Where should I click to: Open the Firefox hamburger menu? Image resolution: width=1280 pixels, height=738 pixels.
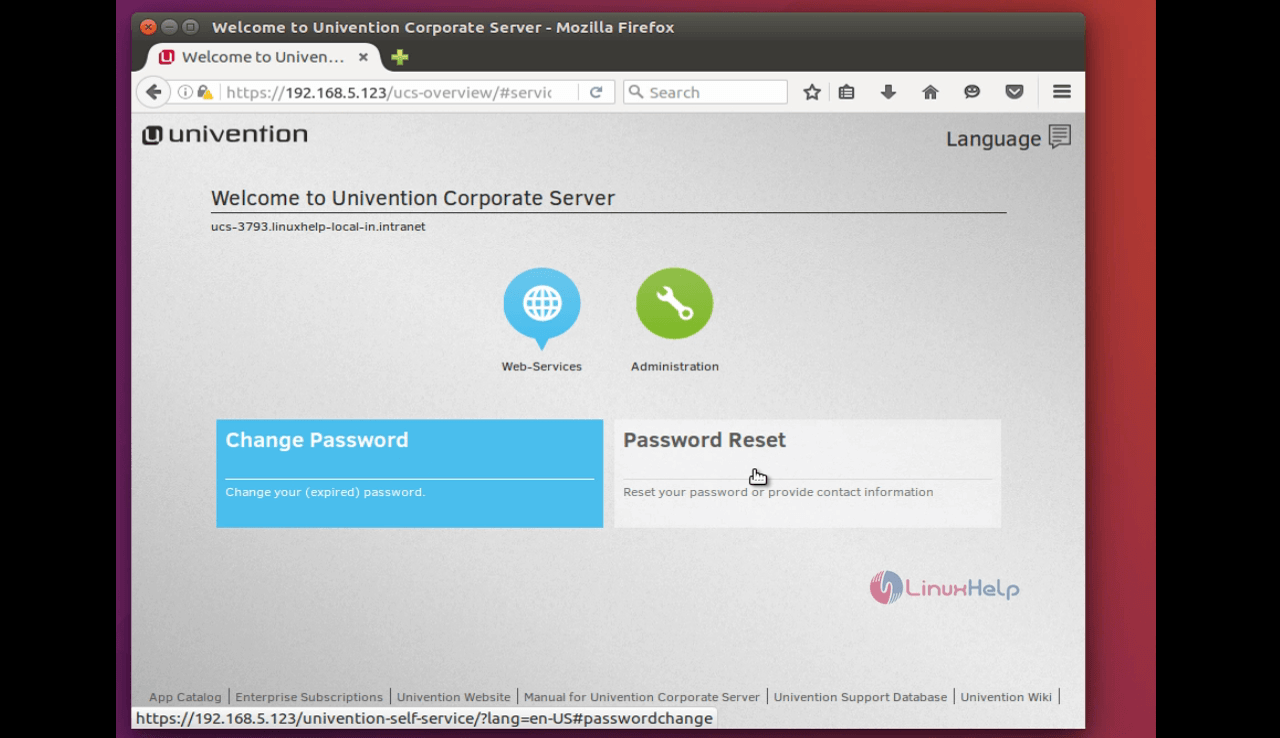[1062, 92]
